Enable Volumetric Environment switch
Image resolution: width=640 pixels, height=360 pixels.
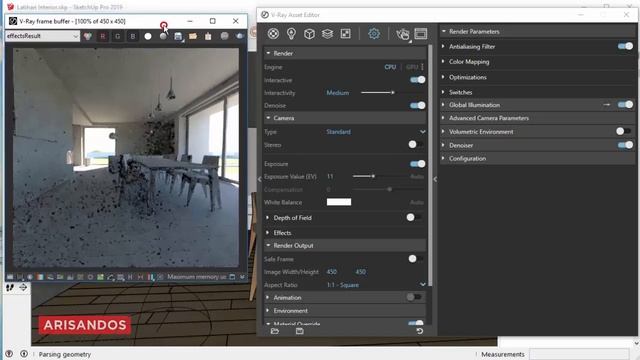point(623,131)
